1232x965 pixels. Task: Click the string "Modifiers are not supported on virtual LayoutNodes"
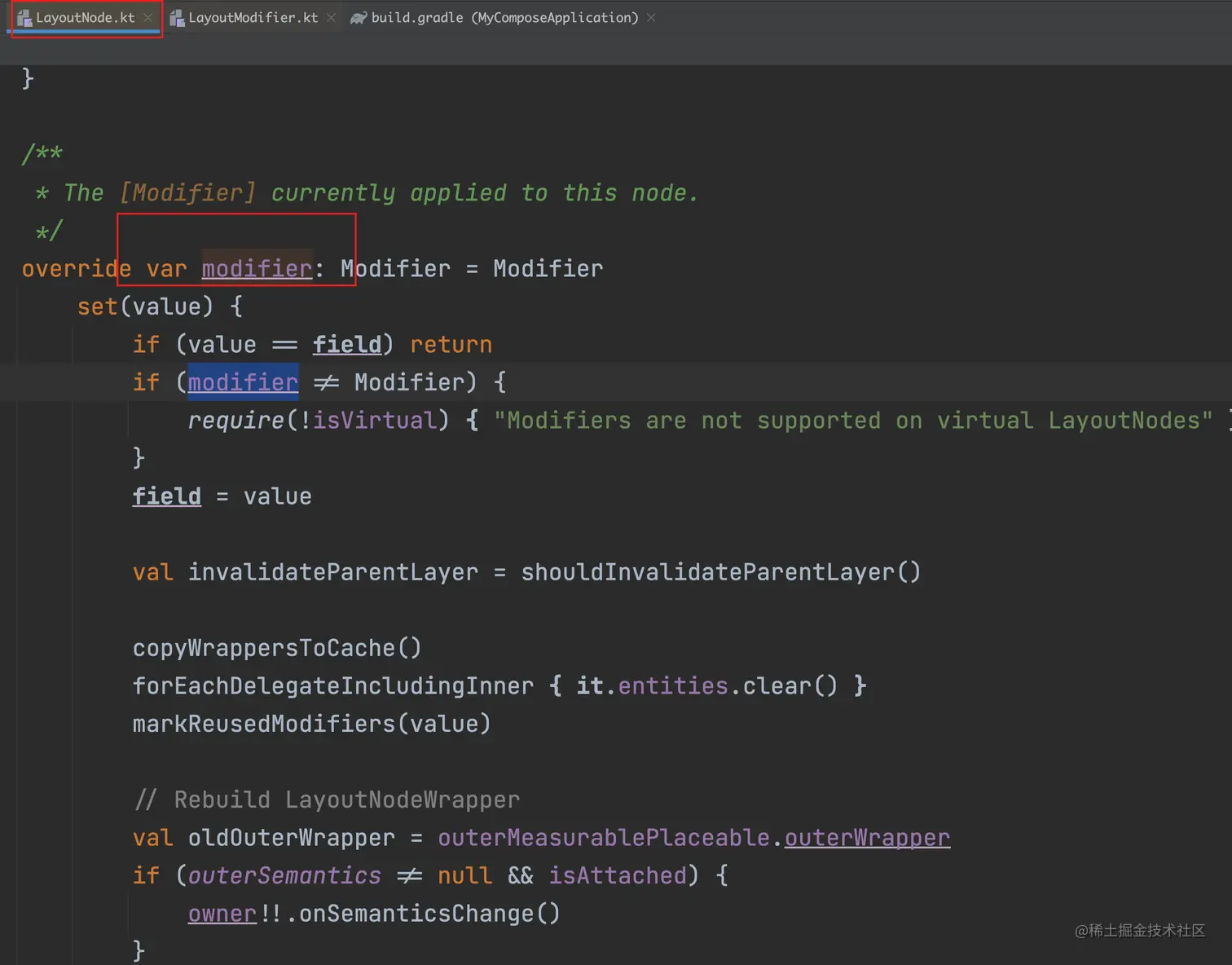(x=853, y=420)
